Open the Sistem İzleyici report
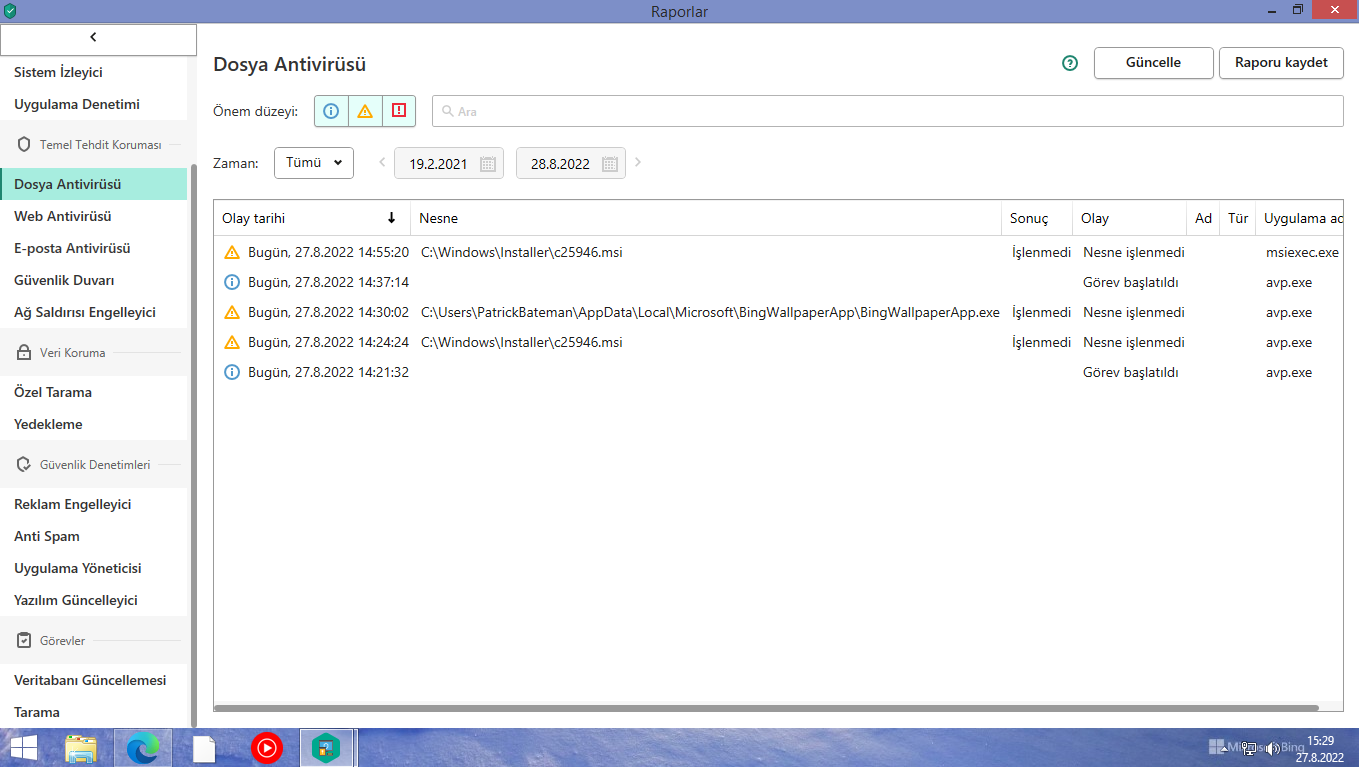The image size is (1359, 767). [94, 72]
